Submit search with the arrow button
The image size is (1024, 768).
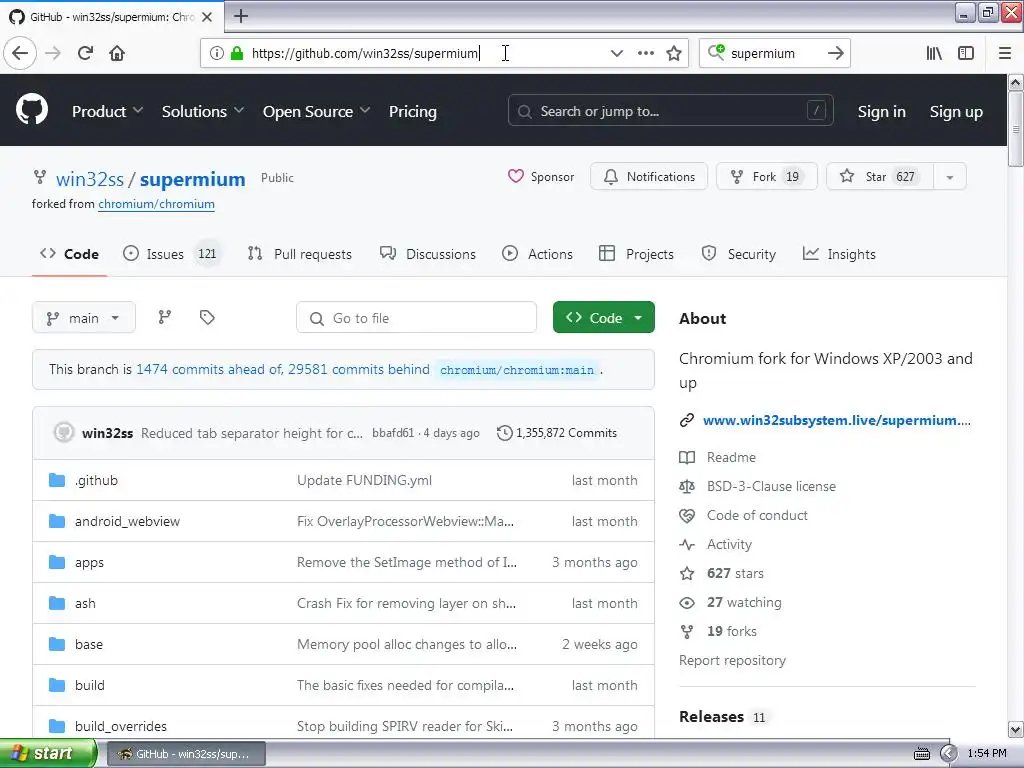[x=835, y=53]
